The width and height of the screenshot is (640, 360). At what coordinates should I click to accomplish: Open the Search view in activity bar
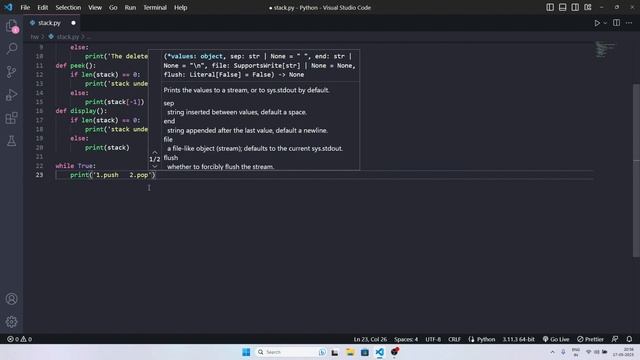(12, 49)
